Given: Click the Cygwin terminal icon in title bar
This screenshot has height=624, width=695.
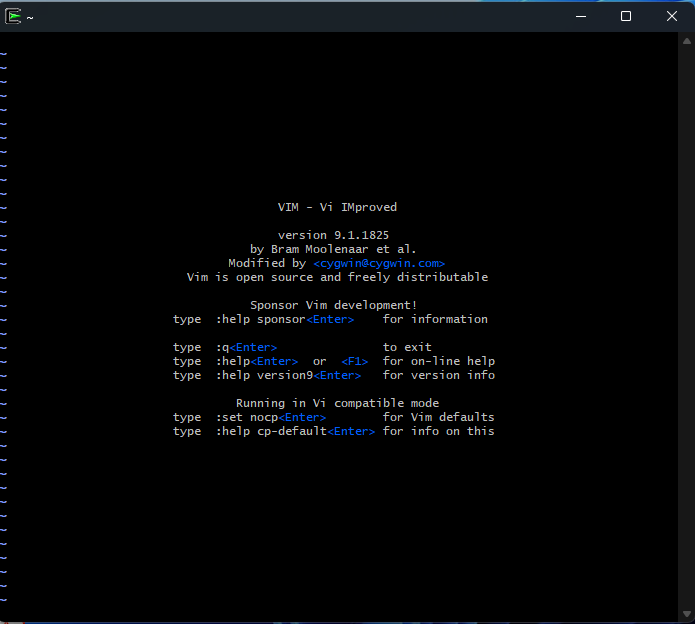Looking at the screenshot, I should [x=14, y=16].
